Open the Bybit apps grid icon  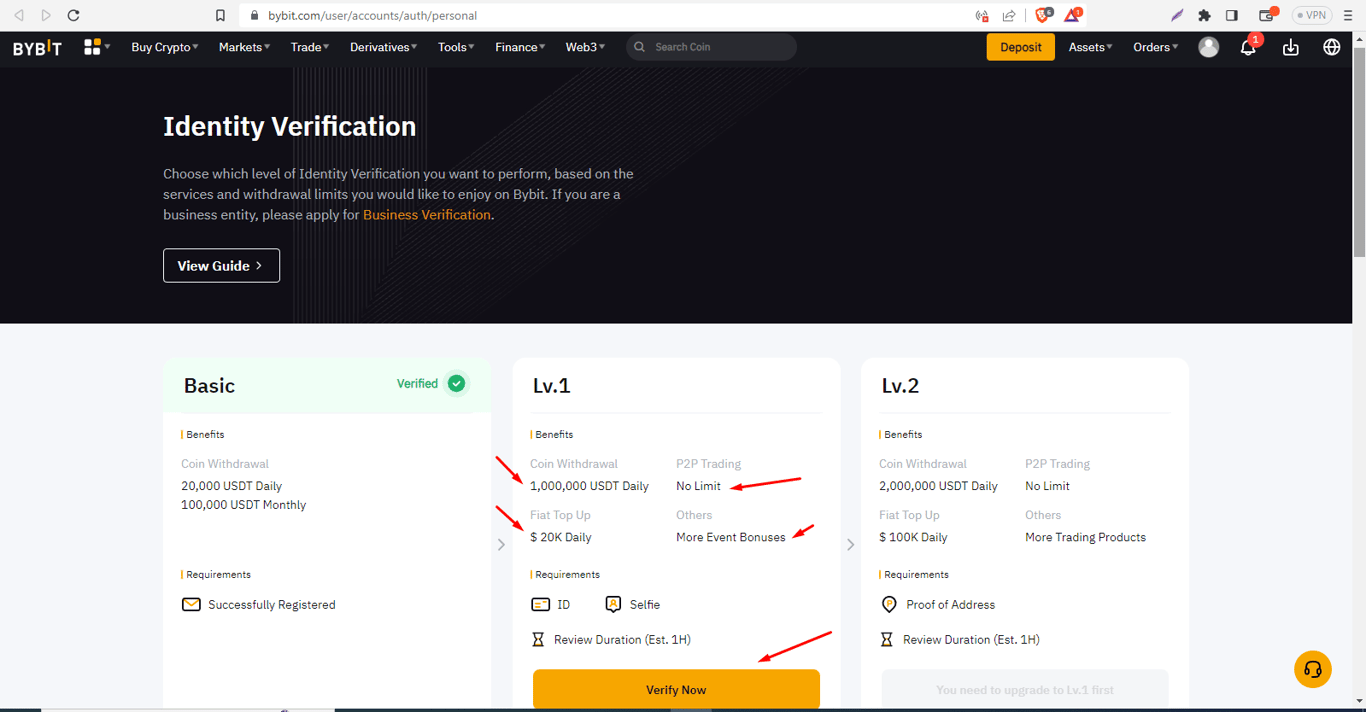pos(94,47)
